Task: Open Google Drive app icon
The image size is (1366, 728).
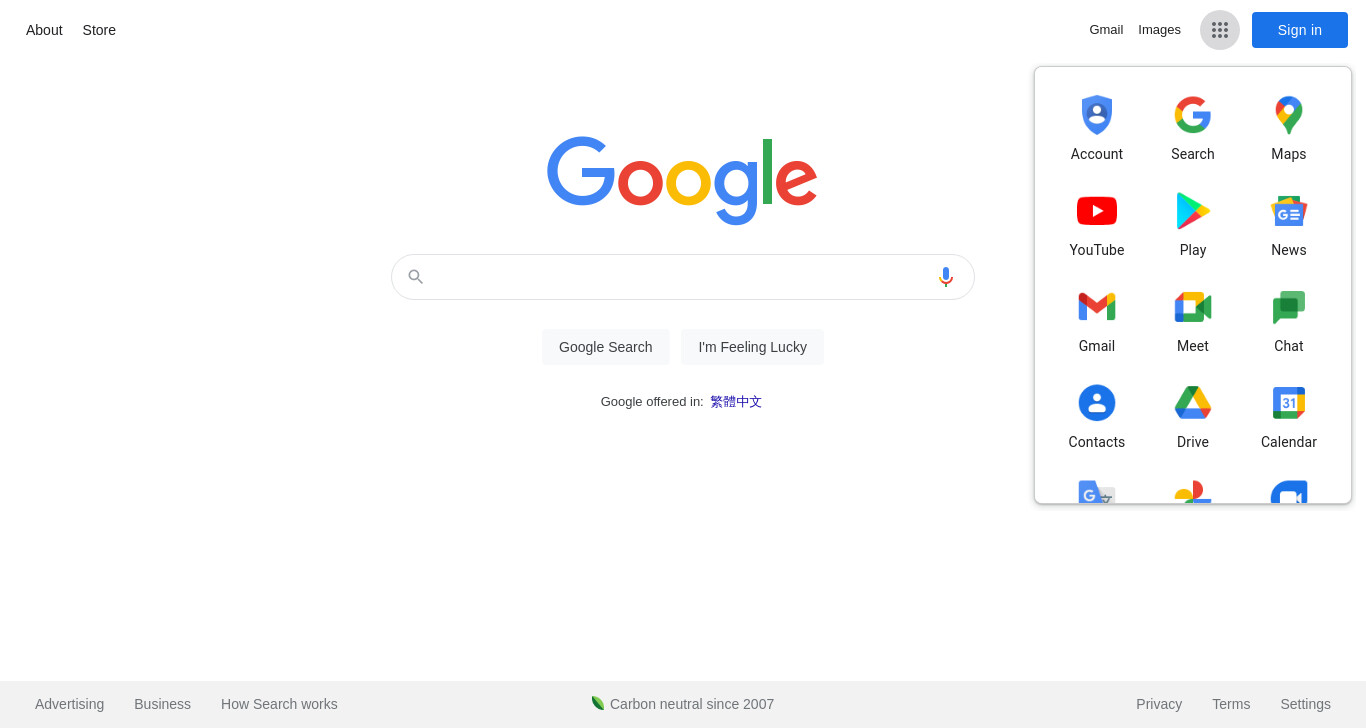Action: pyautogui.click(x=1193, y=403)
